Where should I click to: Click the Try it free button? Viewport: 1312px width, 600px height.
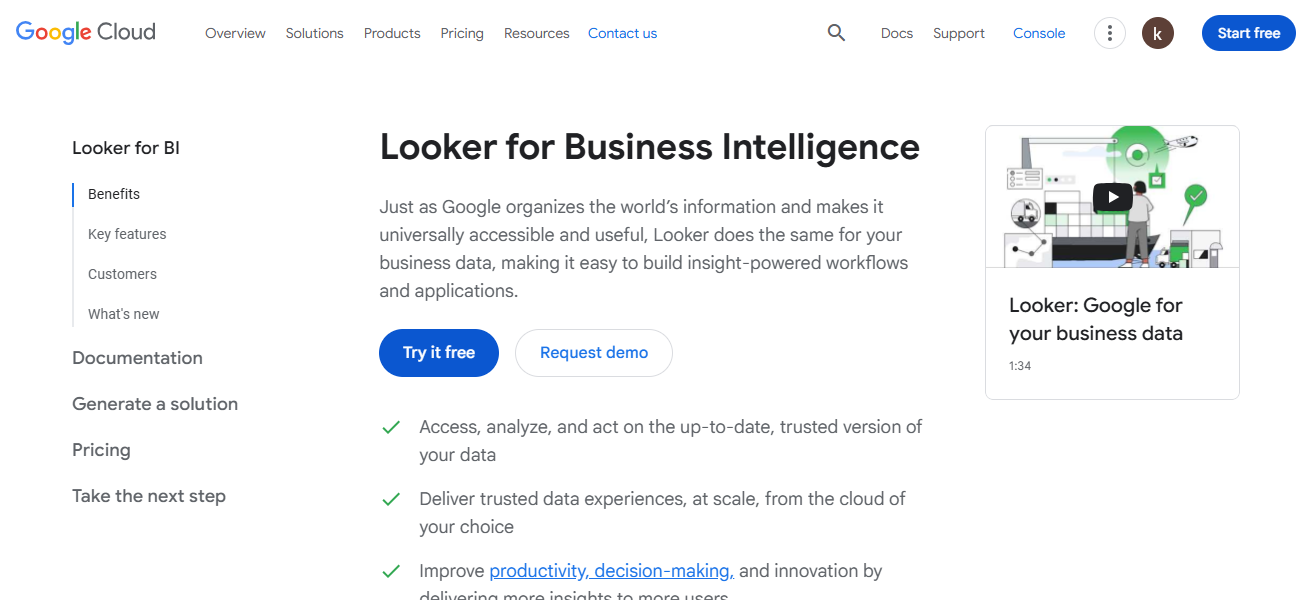tap(438, 352)
